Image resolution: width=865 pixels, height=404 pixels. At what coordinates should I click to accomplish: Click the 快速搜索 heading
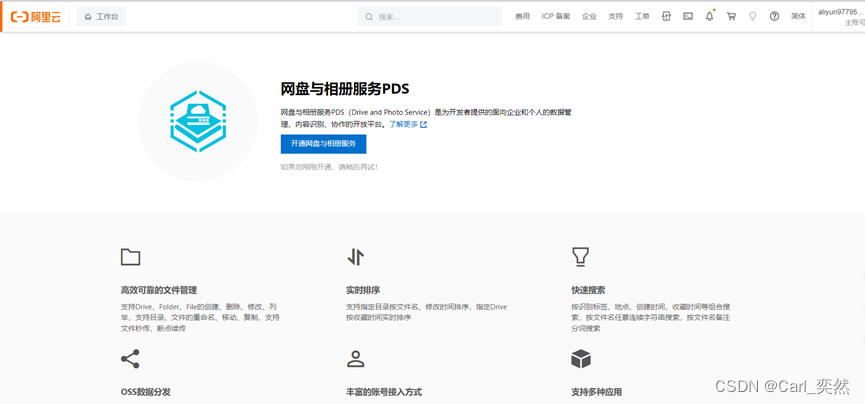(588, 290)
